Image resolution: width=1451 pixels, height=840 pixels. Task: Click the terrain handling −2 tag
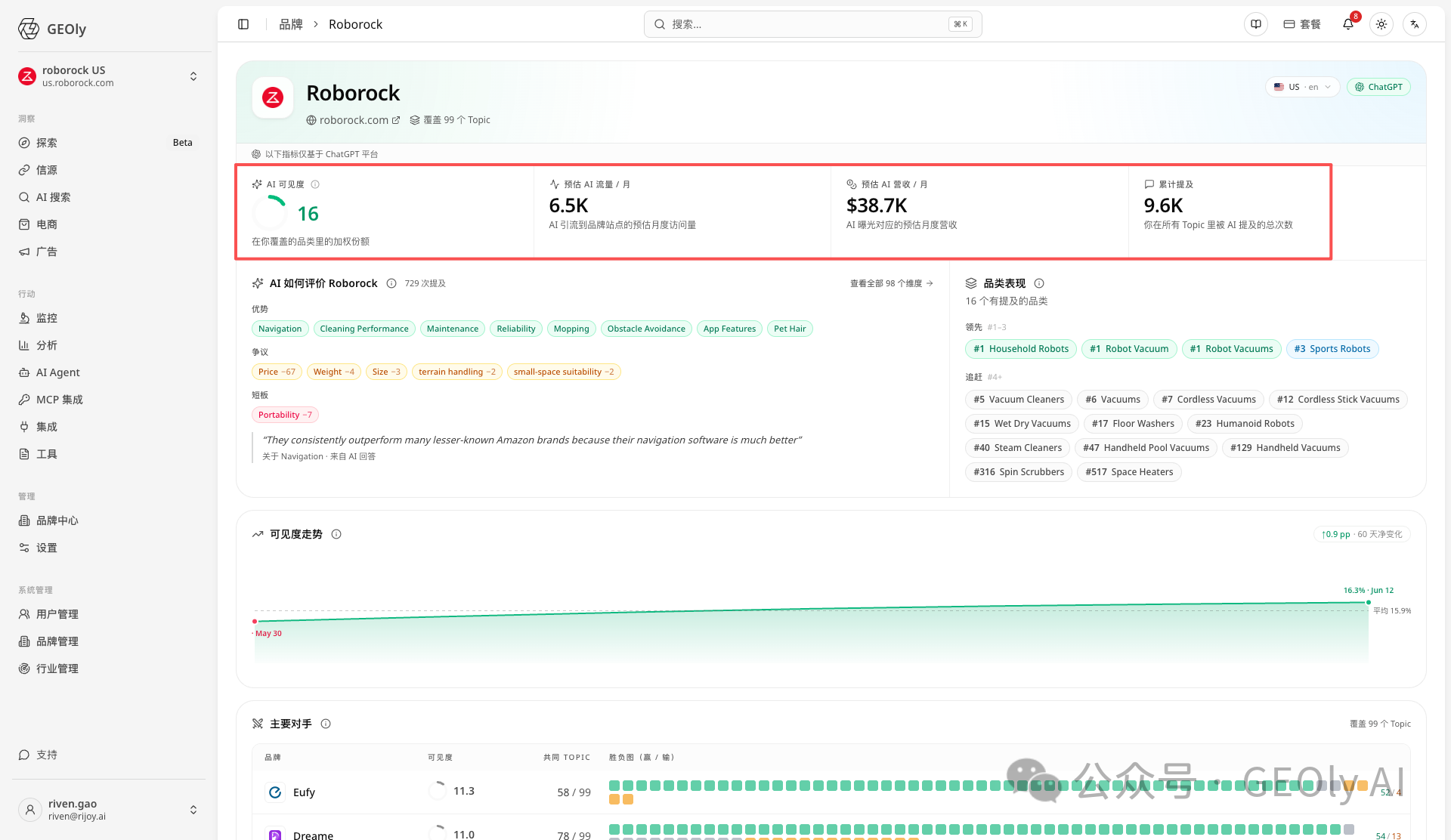point(457,372)
